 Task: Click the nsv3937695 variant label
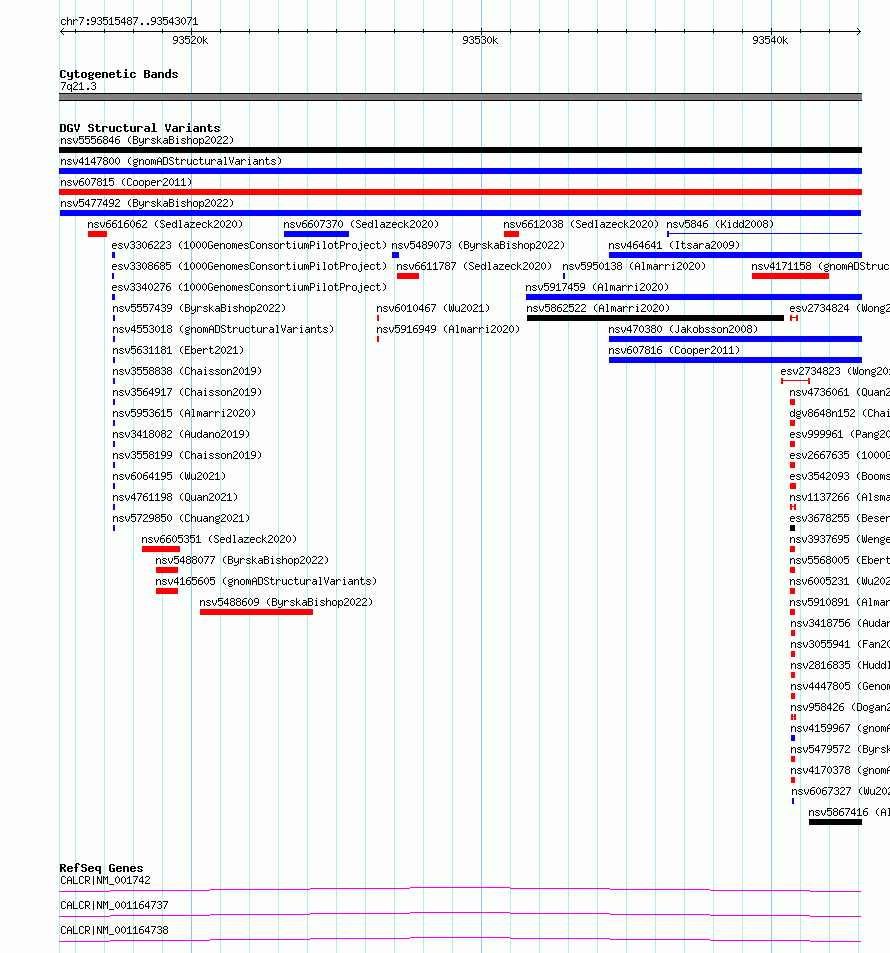coord(840,539)
